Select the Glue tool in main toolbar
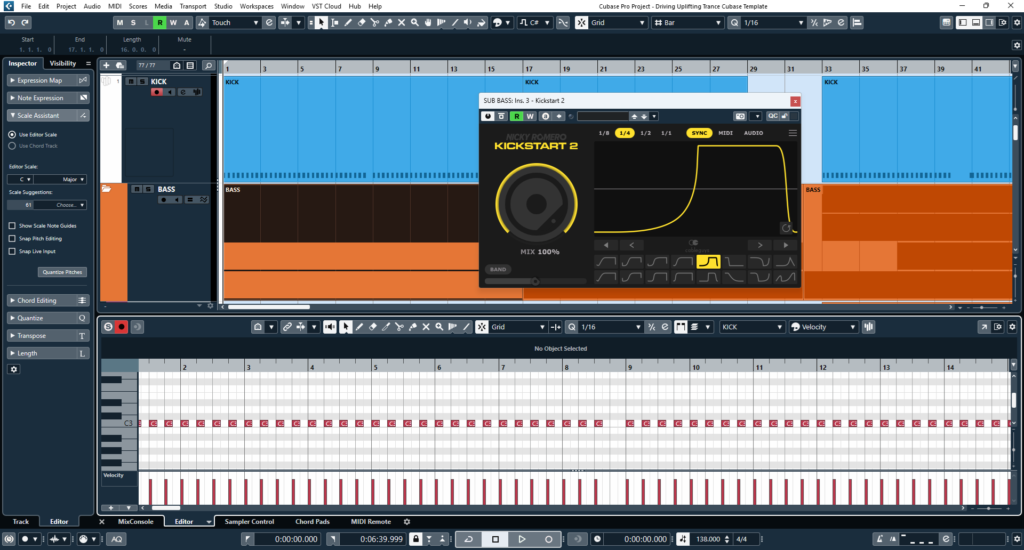The image size is (1024, 550). coord(388,23)
